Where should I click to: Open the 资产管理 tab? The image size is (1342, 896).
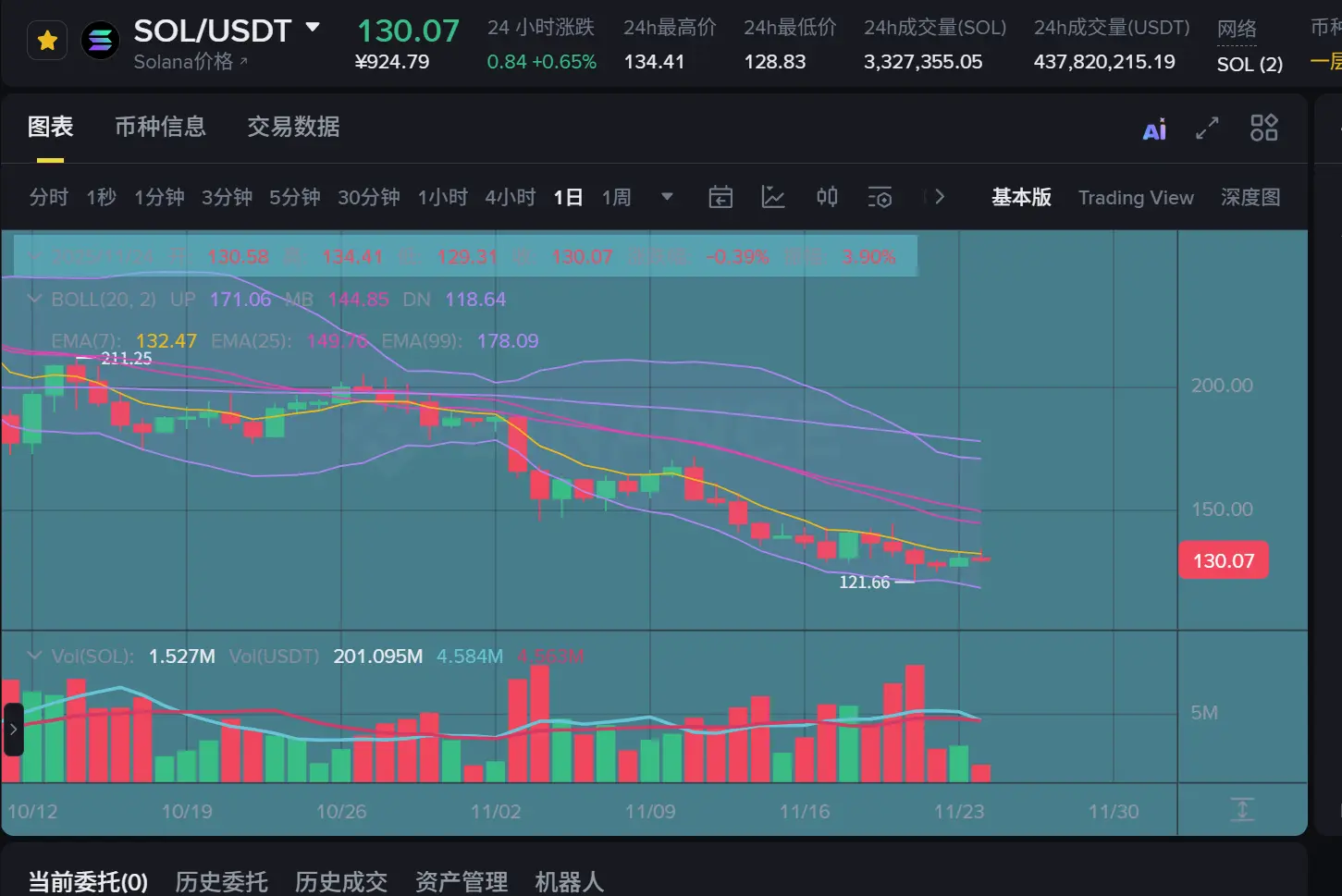462,881
